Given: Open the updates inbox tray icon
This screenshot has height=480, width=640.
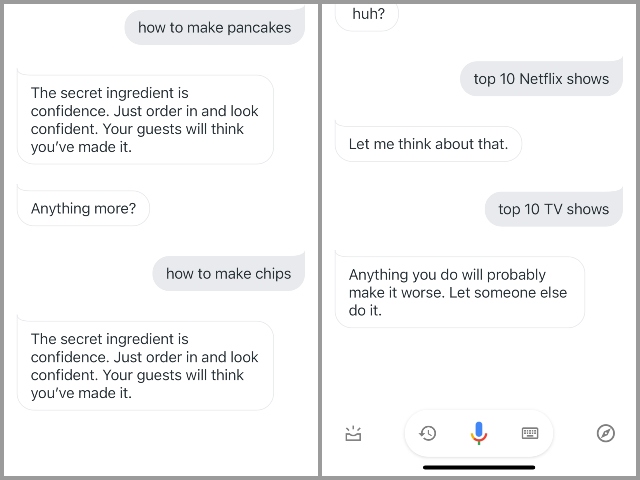Looking at the screenshot, I should [353, 433].
